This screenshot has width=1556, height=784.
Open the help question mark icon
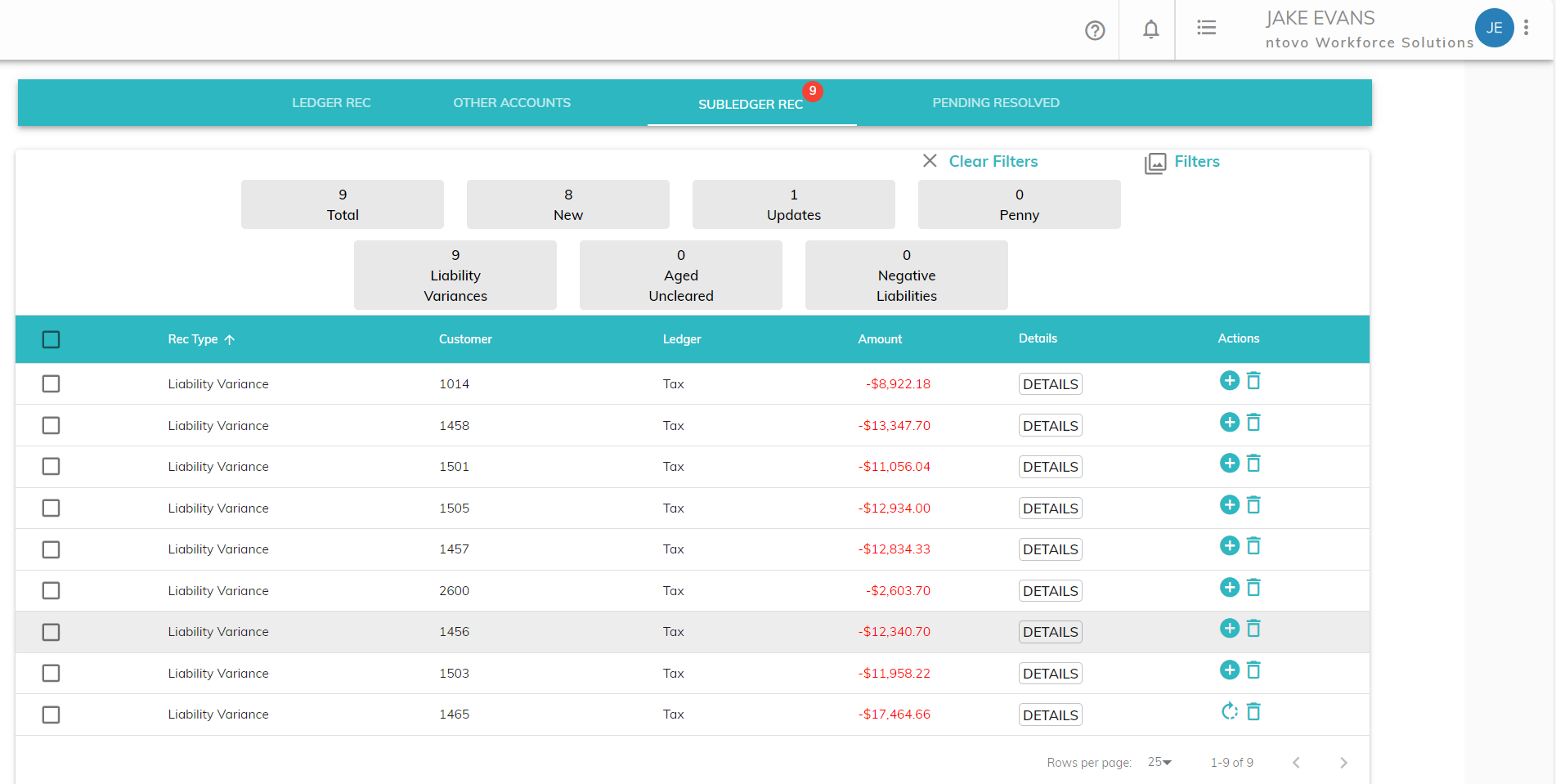coord(1095,30)
